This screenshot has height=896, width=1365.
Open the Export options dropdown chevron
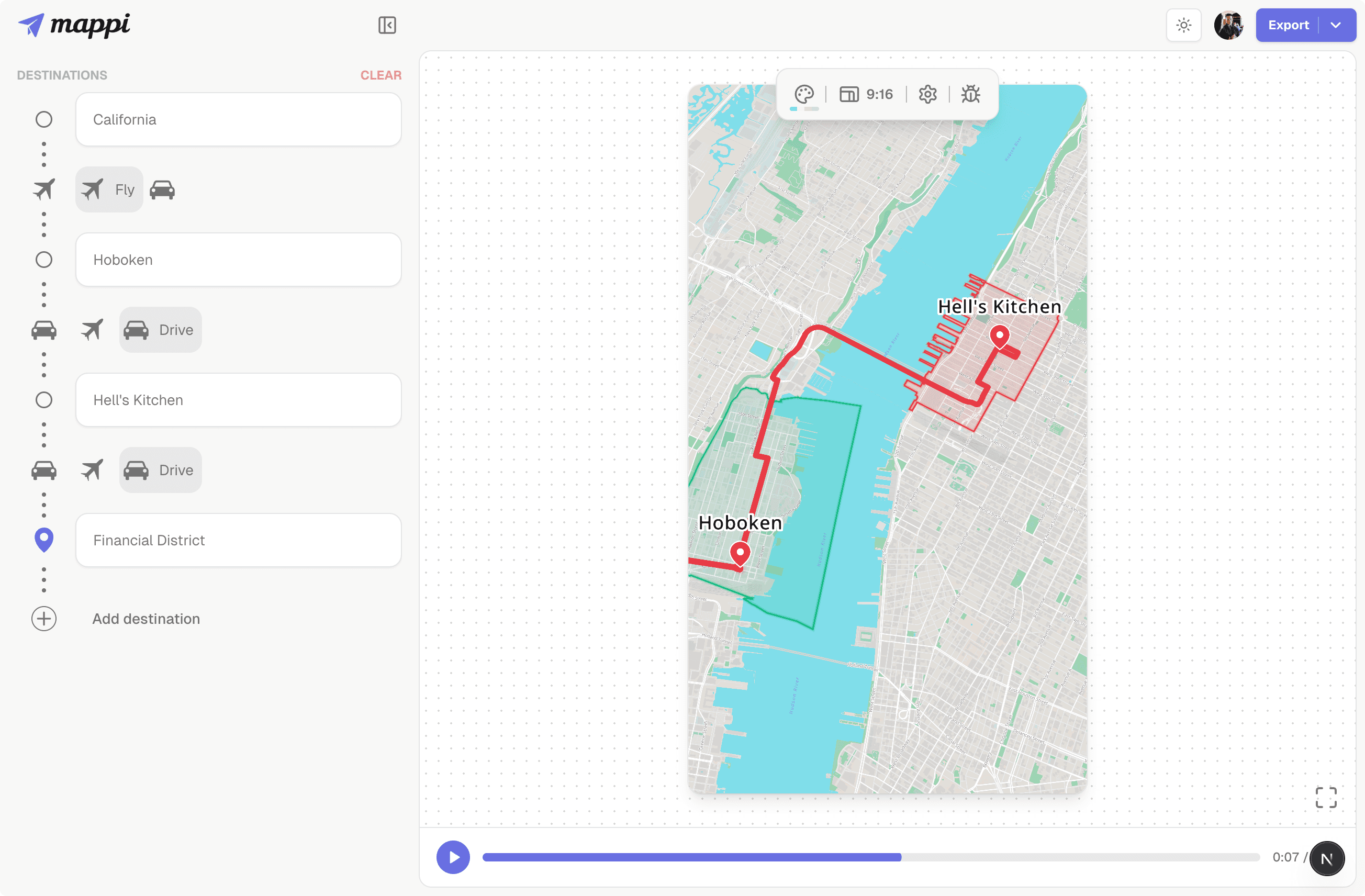point(1336,25)
